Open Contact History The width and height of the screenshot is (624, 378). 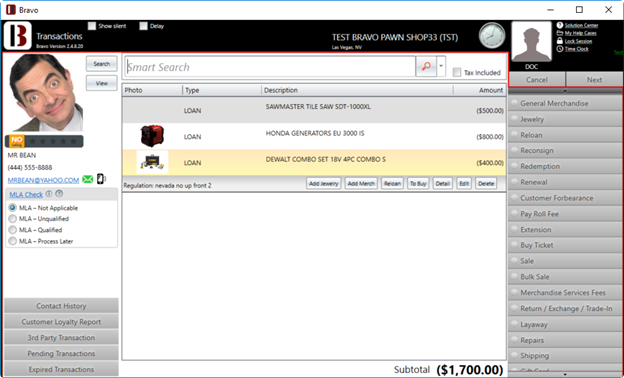[61, 306]
